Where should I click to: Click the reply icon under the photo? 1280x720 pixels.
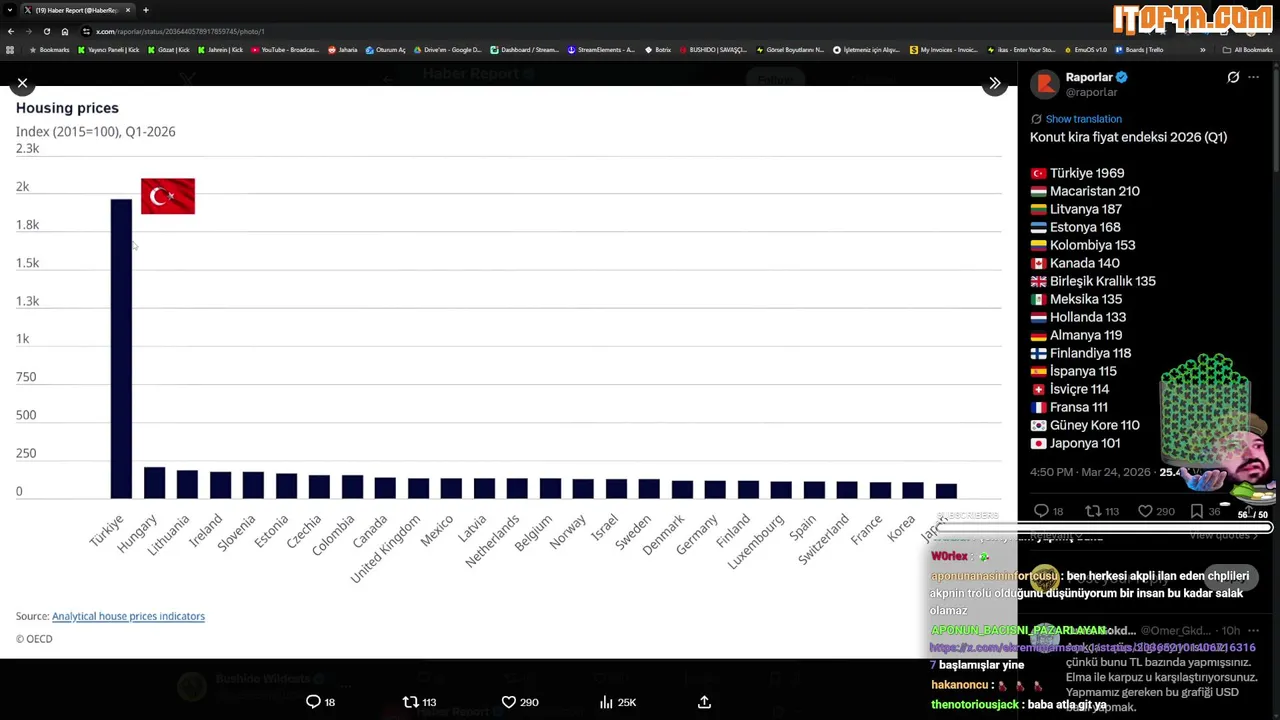313,702
